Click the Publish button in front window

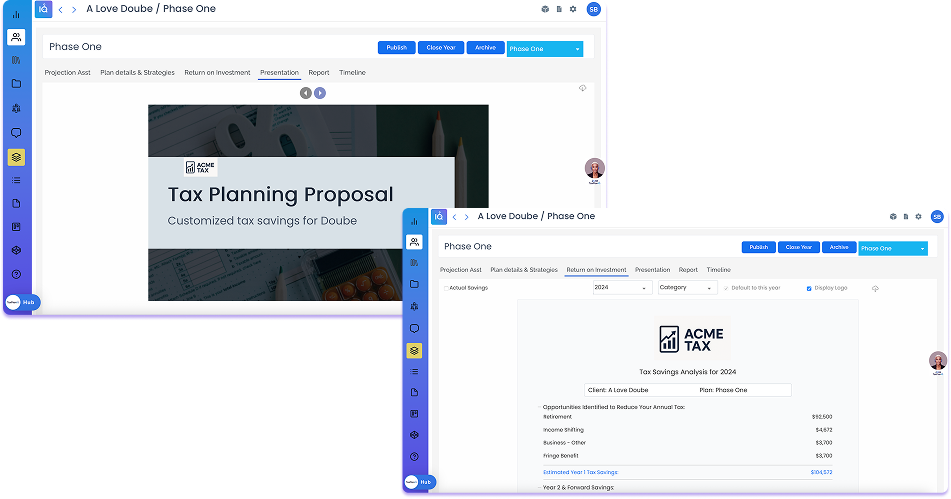(759, 247)
